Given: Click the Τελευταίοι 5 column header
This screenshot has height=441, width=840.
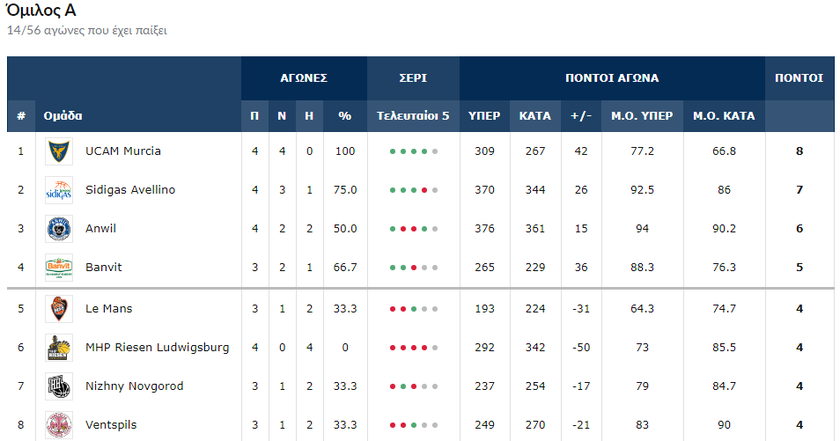Looking at the screenshot, I should point(413,116).
